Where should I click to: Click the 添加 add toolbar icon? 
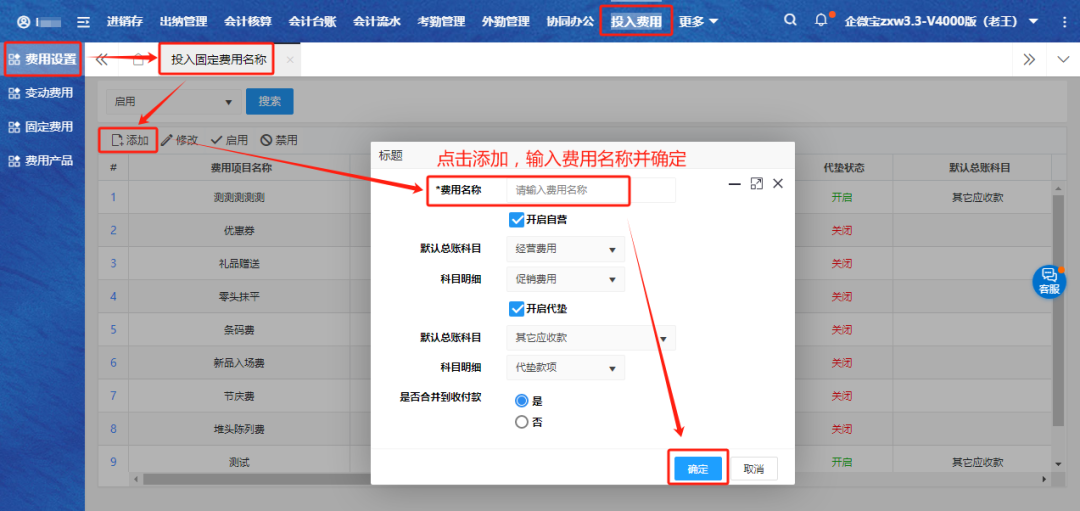coord(118,140)
